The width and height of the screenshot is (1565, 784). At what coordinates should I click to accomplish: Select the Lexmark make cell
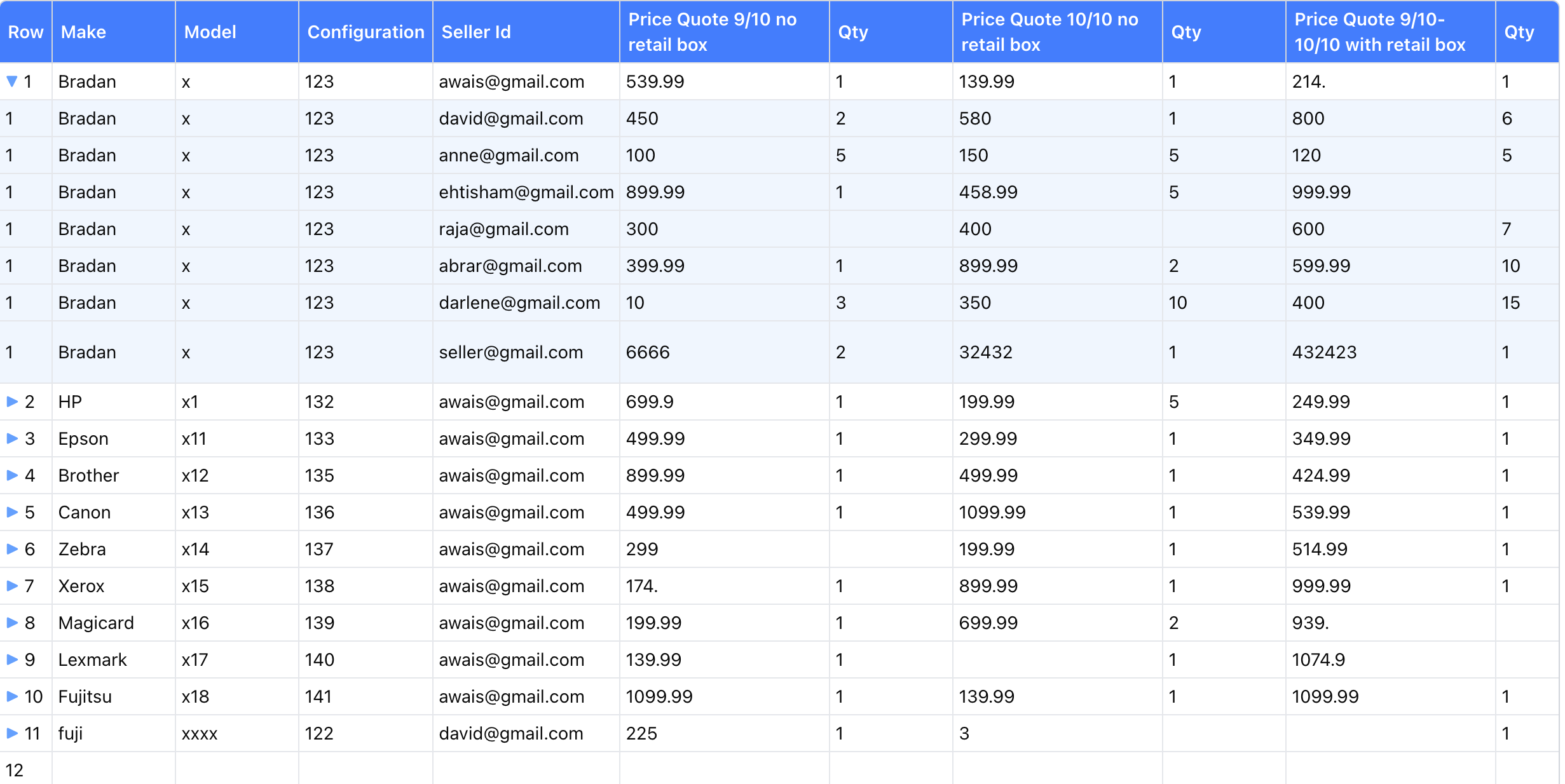(114, 659)
